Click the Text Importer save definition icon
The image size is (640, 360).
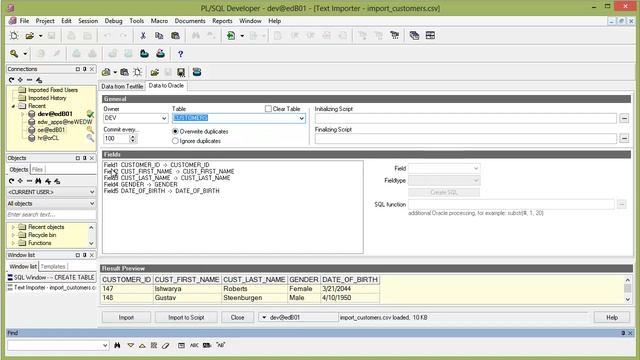point(181,72)
